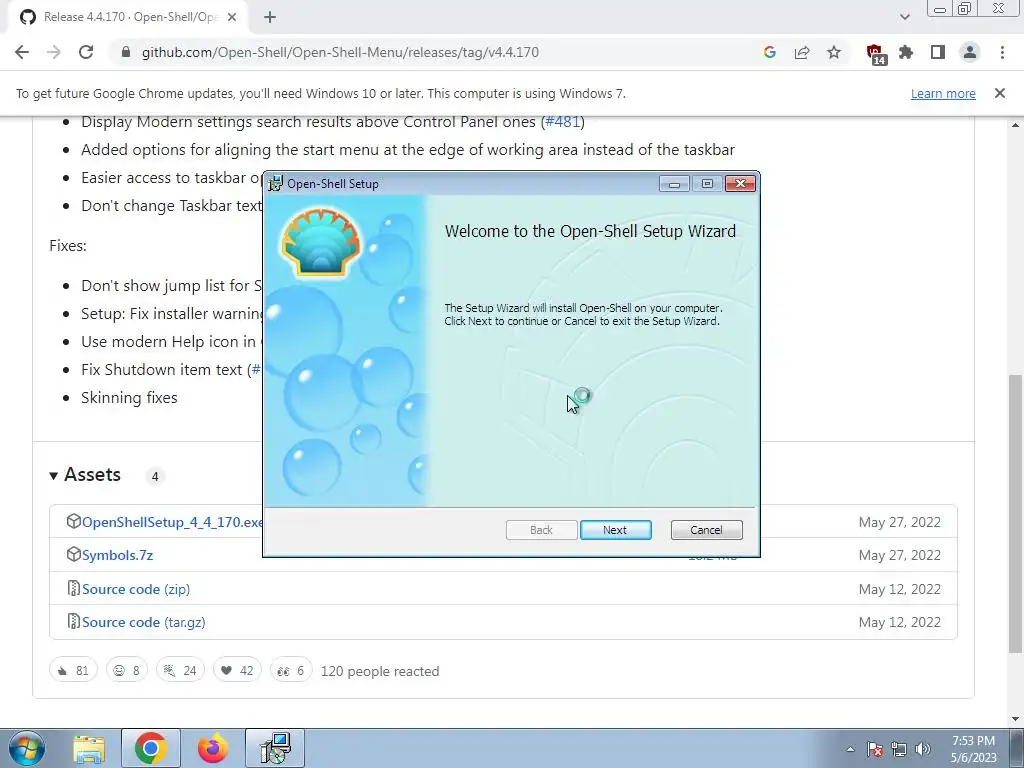Open Chrome three-dot menu
The width and height of the screenshot is (1024, 768).
pyautogui.click(x=1002, y=52)
